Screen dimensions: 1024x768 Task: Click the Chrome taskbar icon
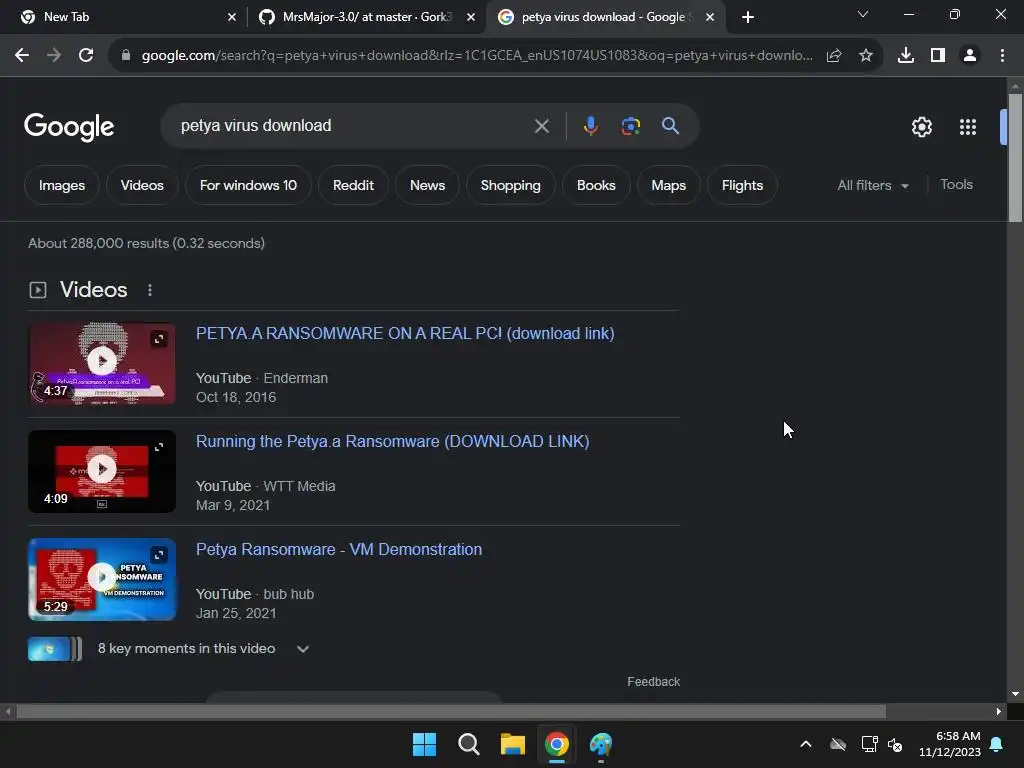556,744
